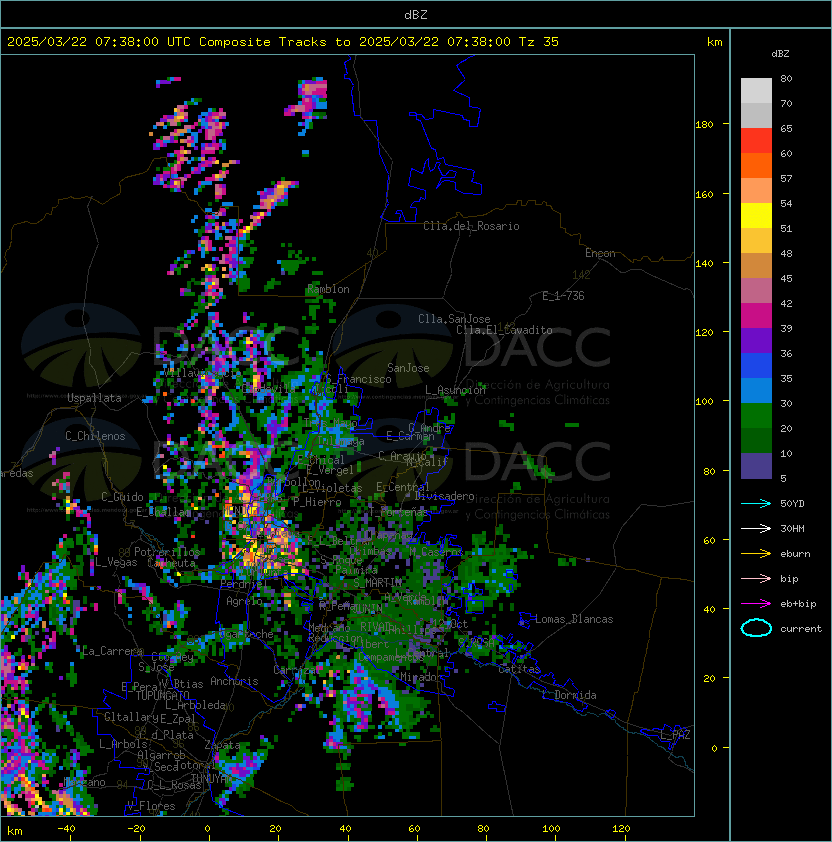Screen dimensions: 832x842
Task: Click the 'C_Chilenos' place label
Action: click(95, 436)
